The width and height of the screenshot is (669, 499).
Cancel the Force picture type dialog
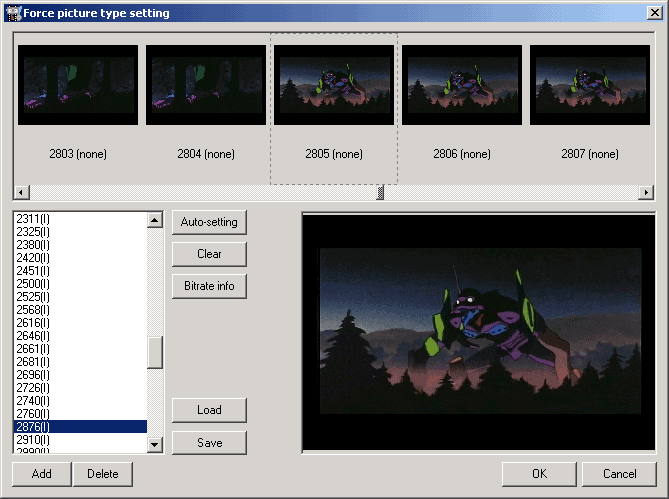pyautogui.click(x=619, y=474)
